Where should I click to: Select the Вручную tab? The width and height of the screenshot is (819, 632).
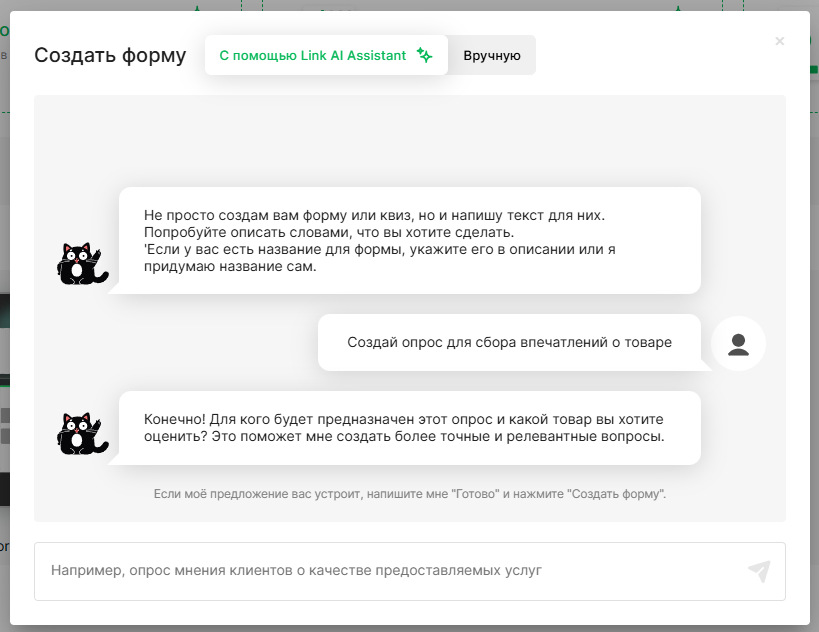pos(492,55)
